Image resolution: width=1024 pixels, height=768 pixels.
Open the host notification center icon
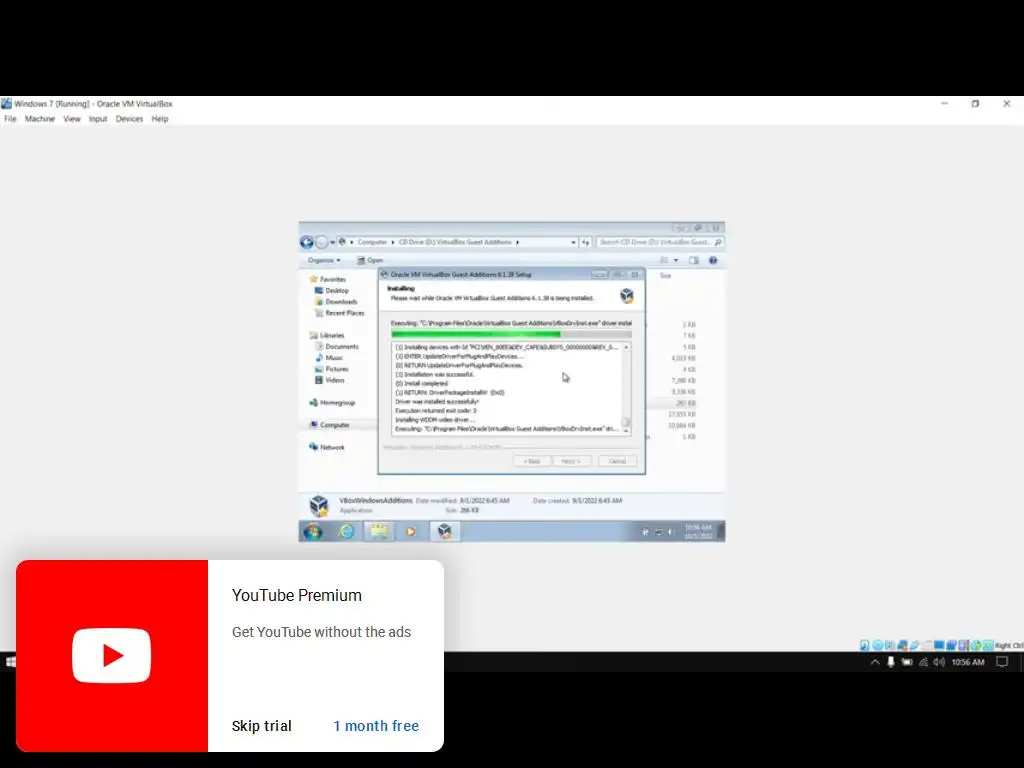tap(1002, 662)
